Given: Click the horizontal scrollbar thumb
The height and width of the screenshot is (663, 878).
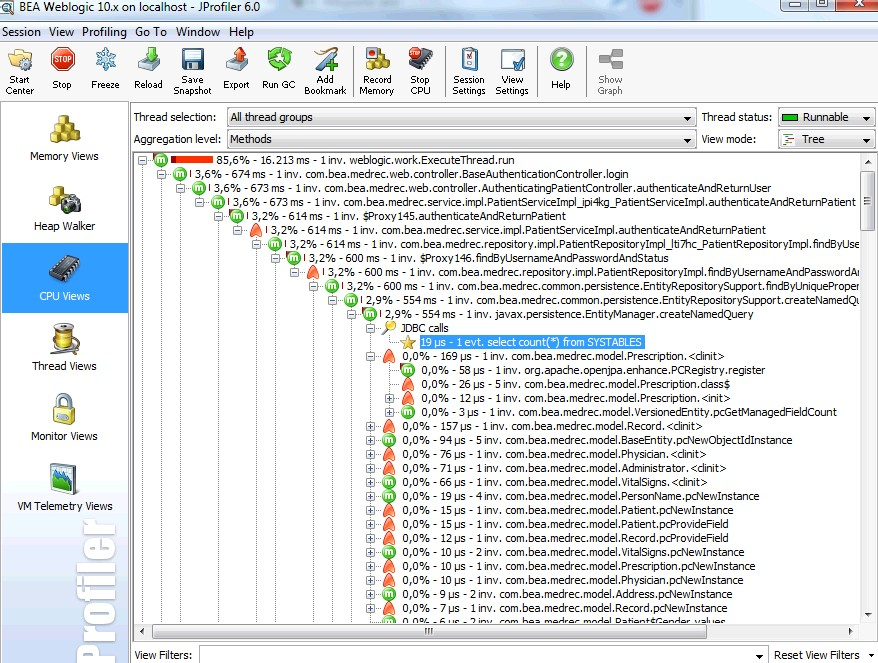Looking at the screenshot, I should pyautogui.click(x=429, y=632).
